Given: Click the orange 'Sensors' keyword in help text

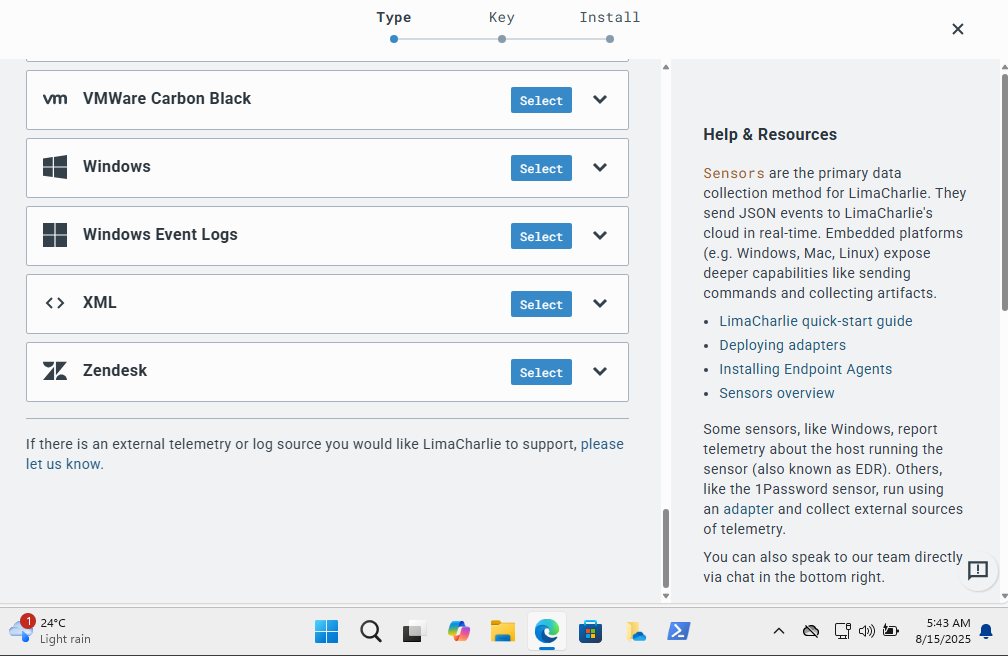Looking at the screenshot, I should [734, 174].
